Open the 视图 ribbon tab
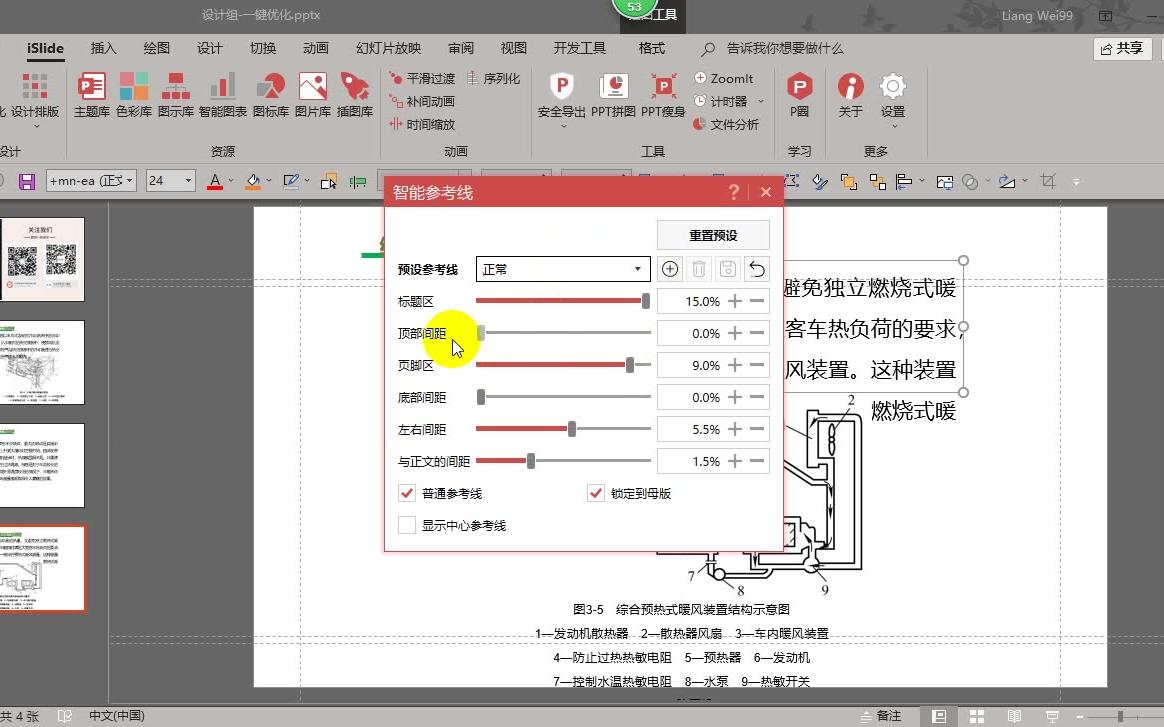This screenshot has height=727, width=1164. [x=513, y=47]
